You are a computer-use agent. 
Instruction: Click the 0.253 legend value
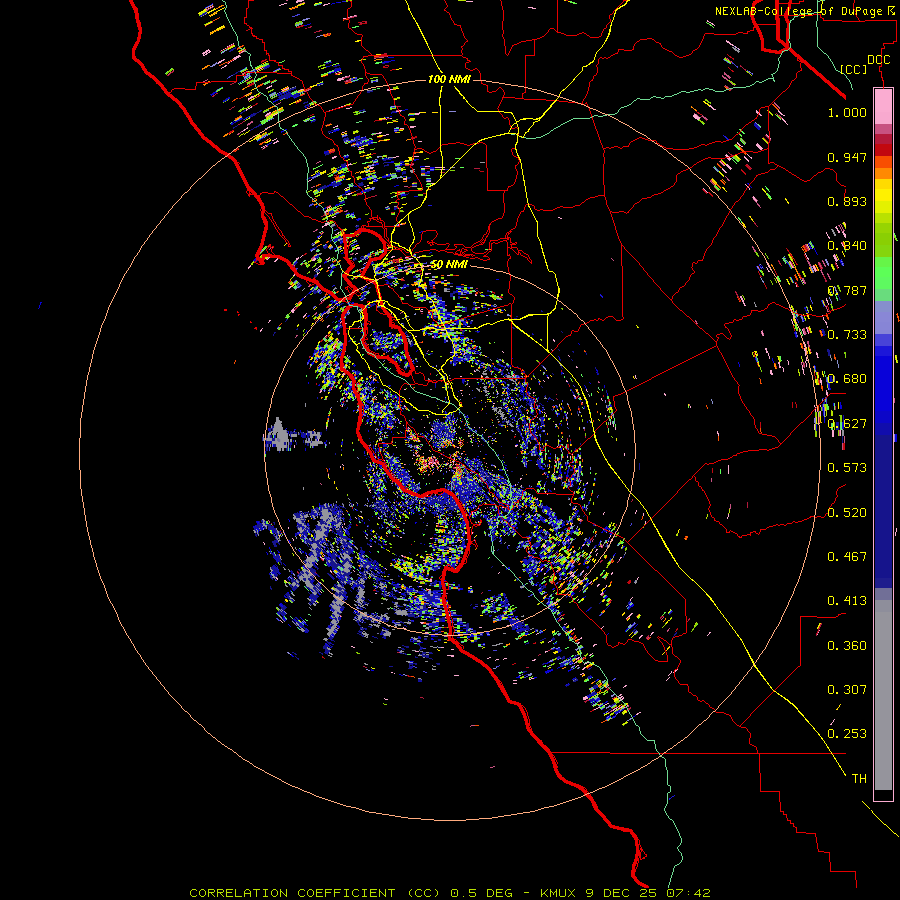[x=847, y=734]
